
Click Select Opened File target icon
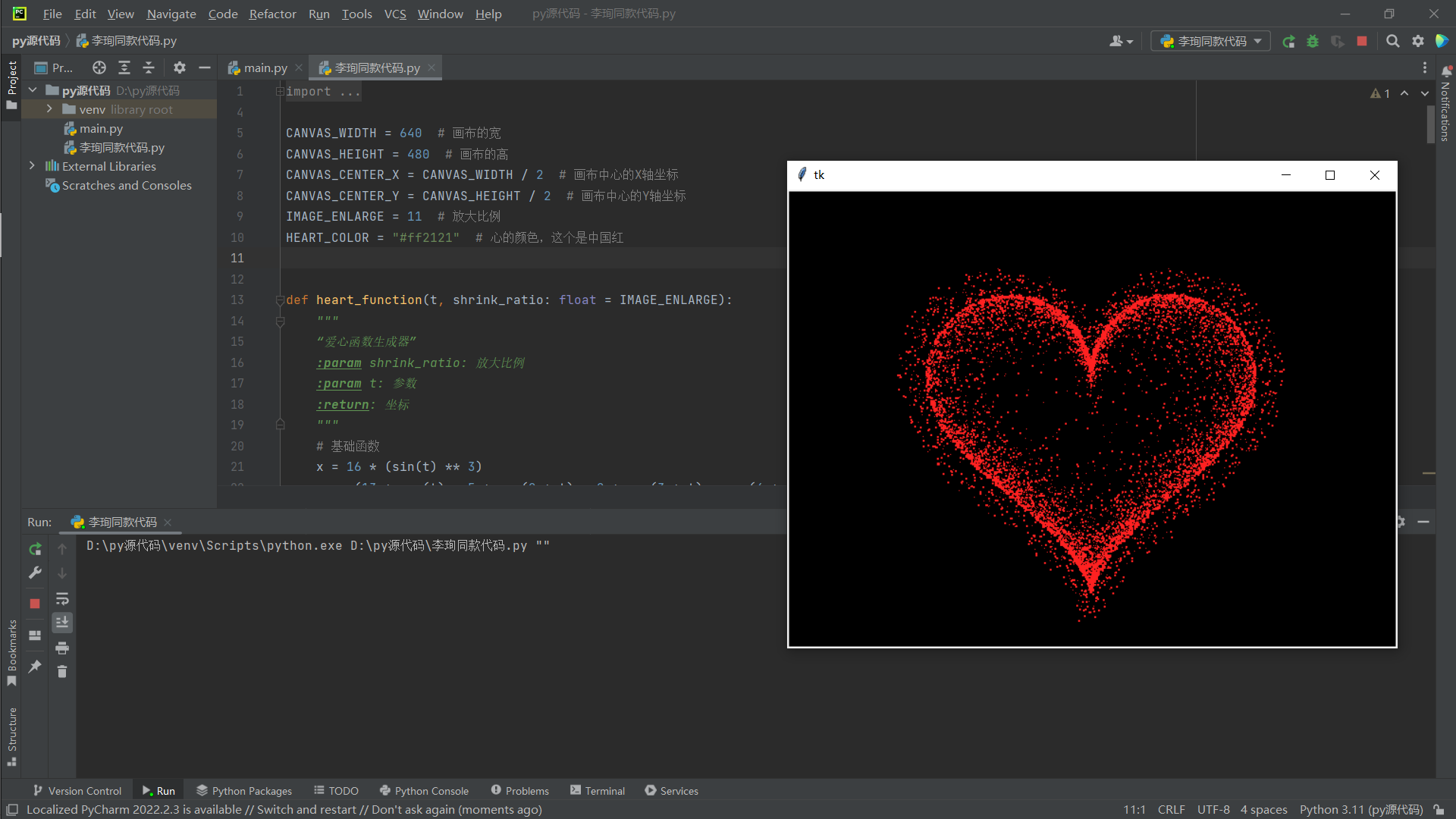(99, 67)
